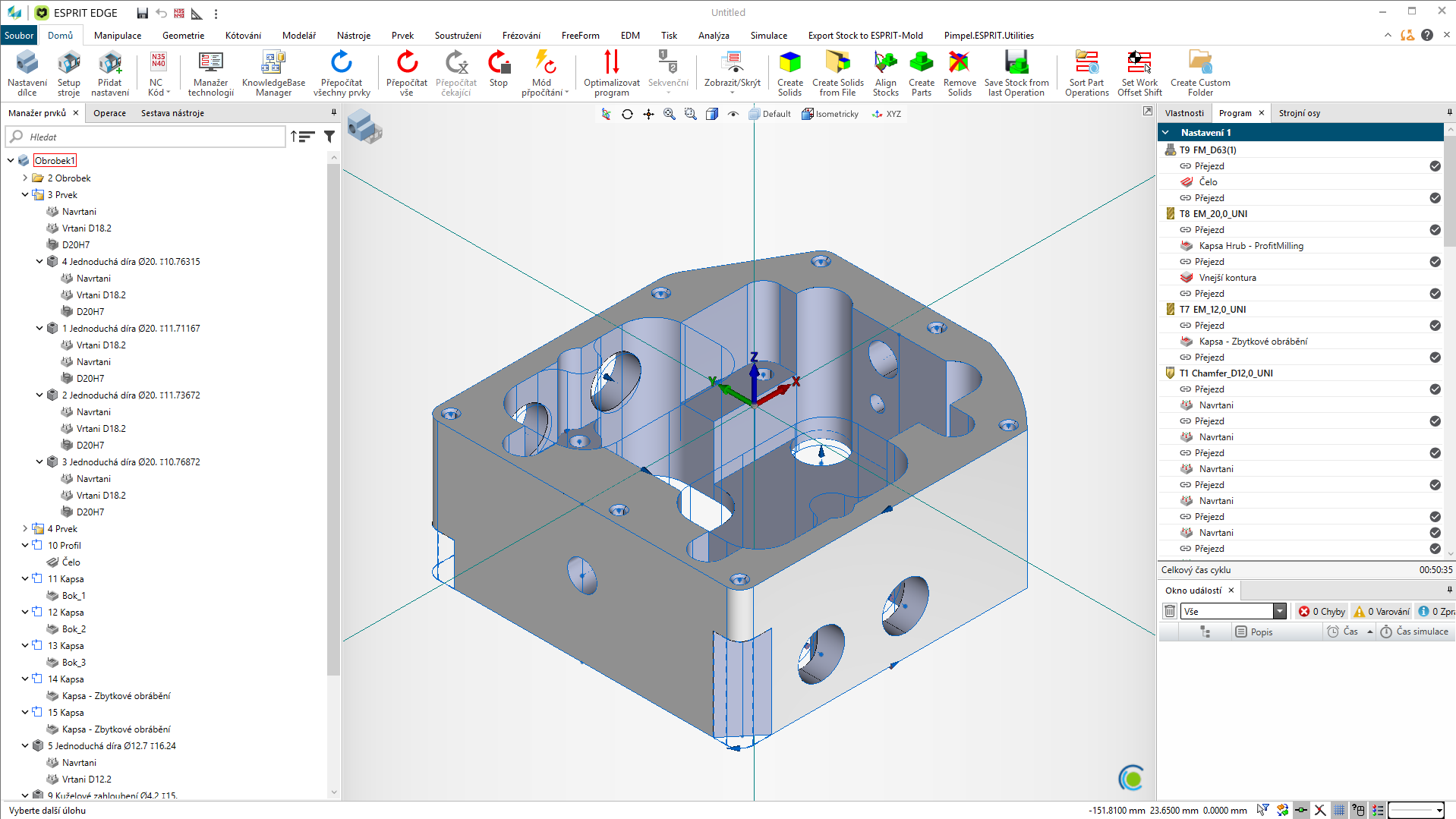Click the Isometricky view button
This screenshot has height=819, width=1456.
tap(830, 114)
